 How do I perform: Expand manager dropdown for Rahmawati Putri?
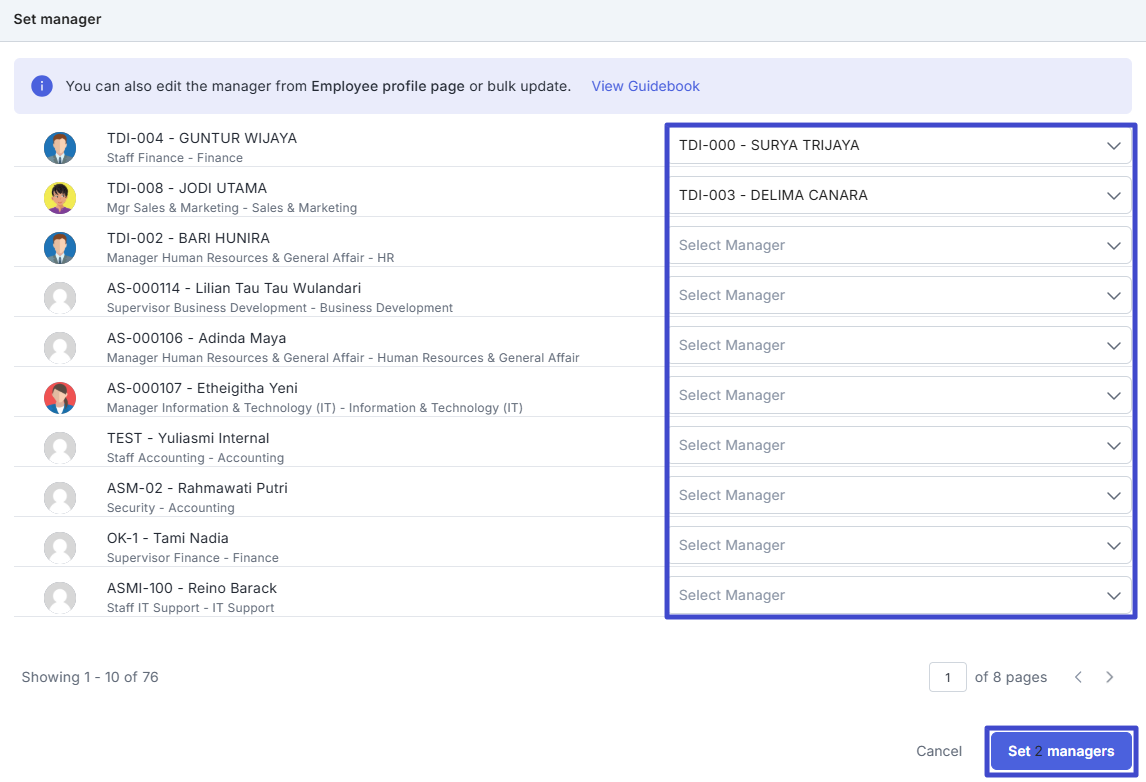point(899,496)
